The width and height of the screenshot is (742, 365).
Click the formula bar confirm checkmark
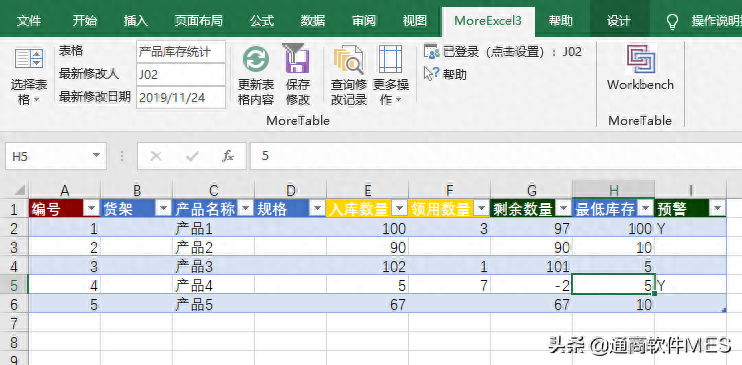click(192, 156)
